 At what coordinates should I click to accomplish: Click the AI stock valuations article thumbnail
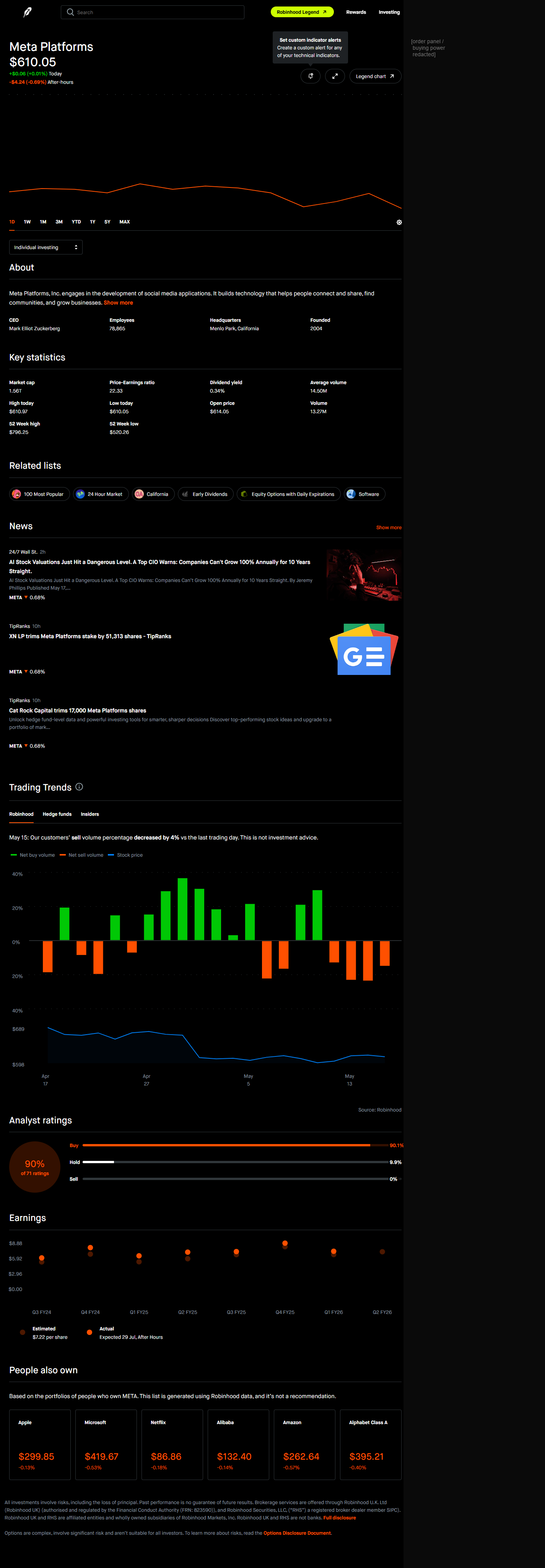point(364,575)
